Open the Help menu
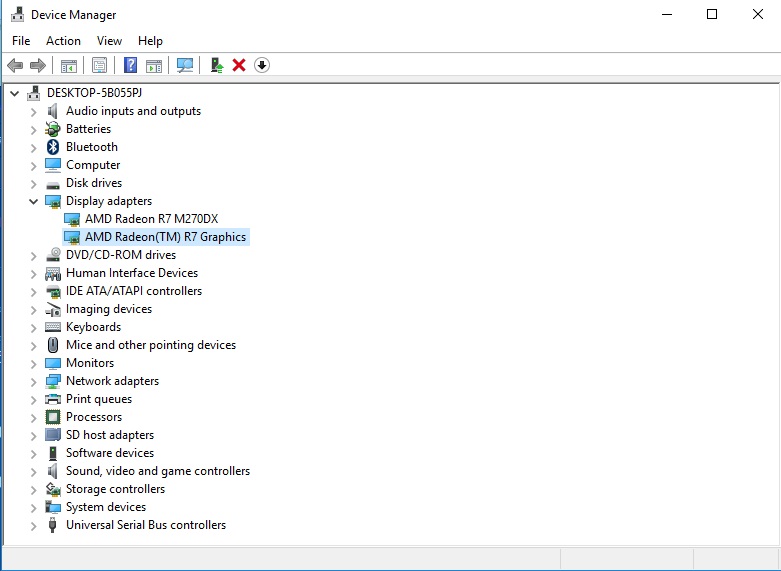781x571 pixels. tap(150, 41)
